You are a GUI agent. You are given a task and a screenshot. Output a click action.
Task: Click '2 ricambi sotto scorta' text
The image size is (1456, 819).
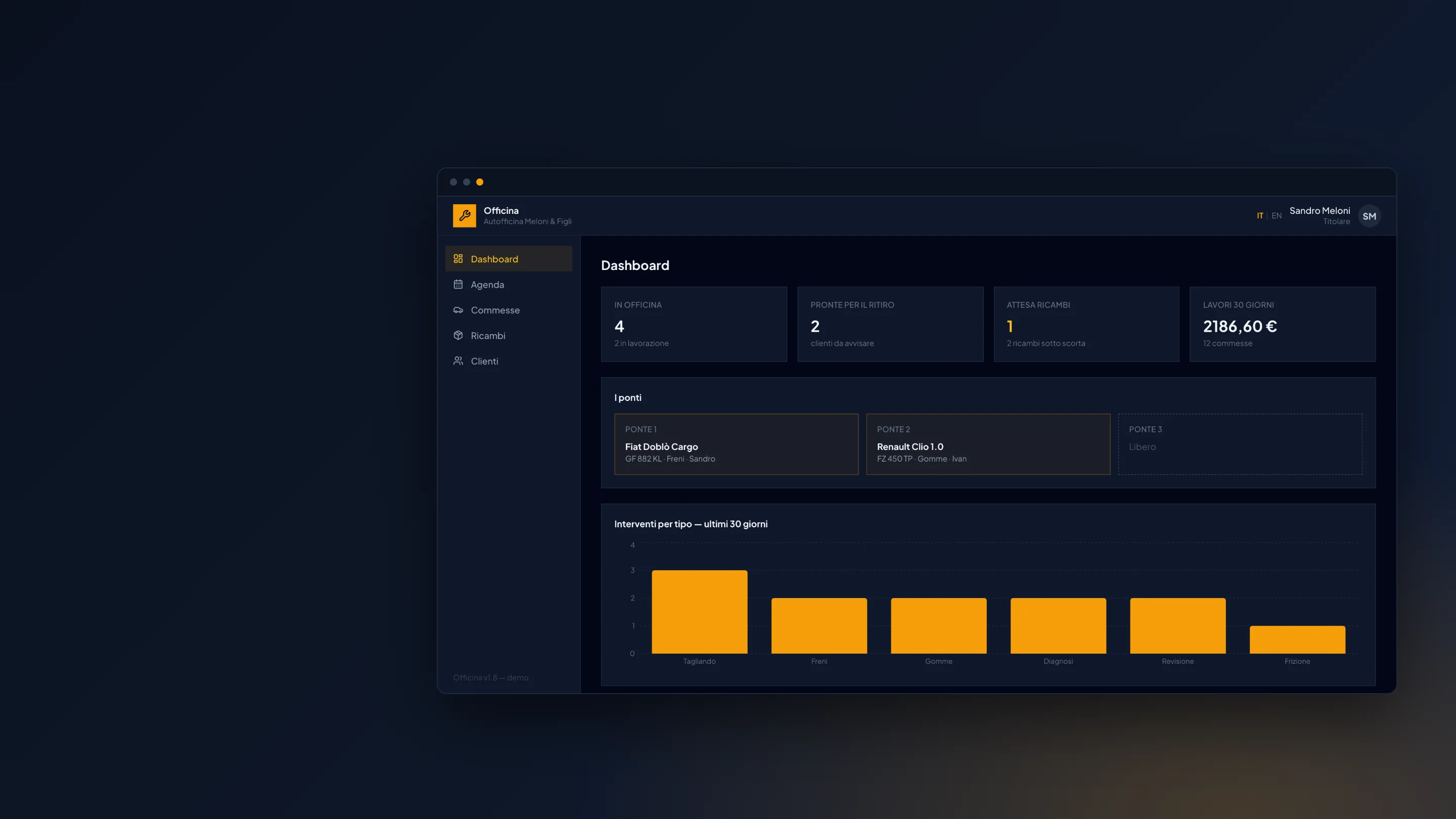click(x=1045, y=343)
